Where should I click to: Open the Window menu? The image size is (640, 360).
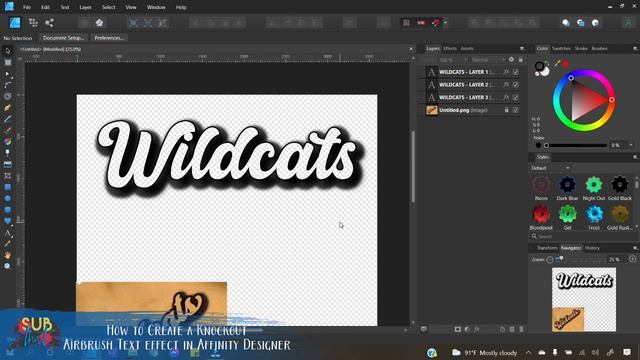coord(156,7)
